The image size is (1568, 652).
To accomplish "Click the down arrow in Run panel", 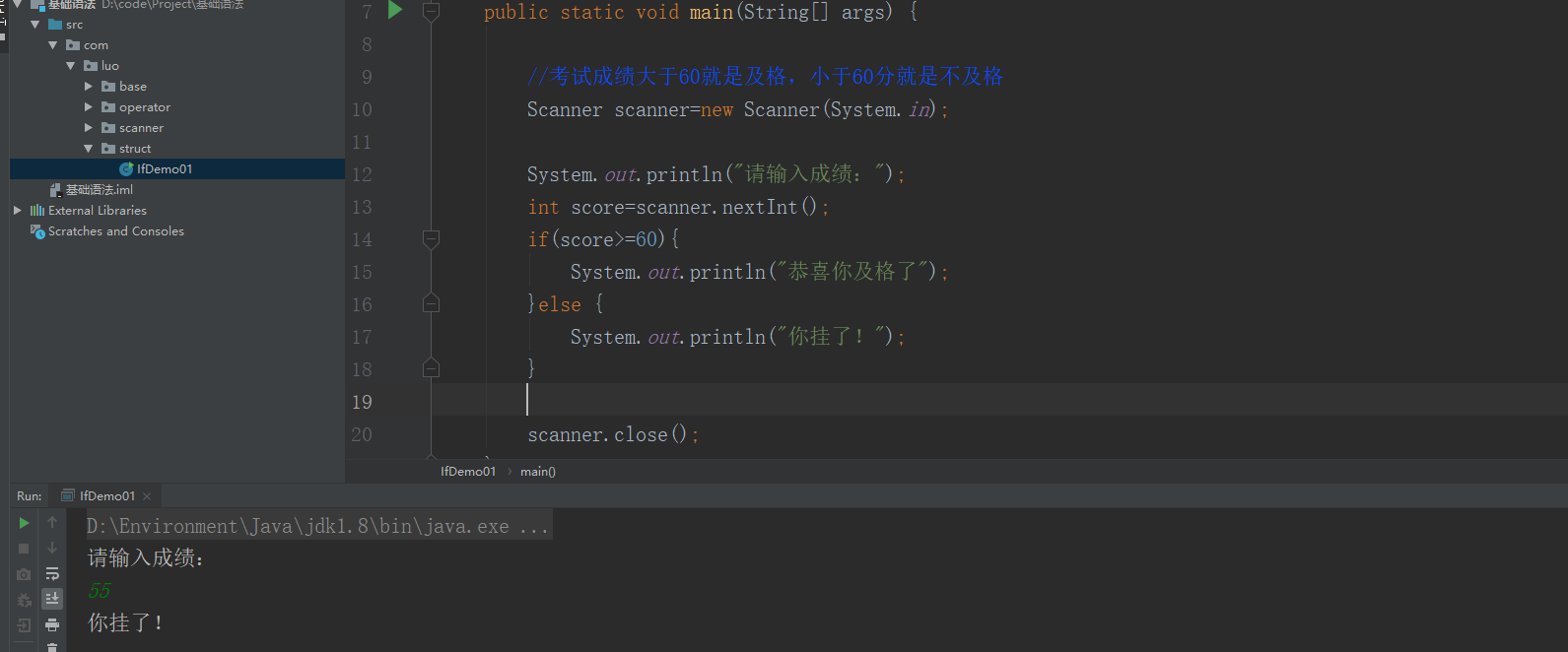I will (x=52, y=549).
